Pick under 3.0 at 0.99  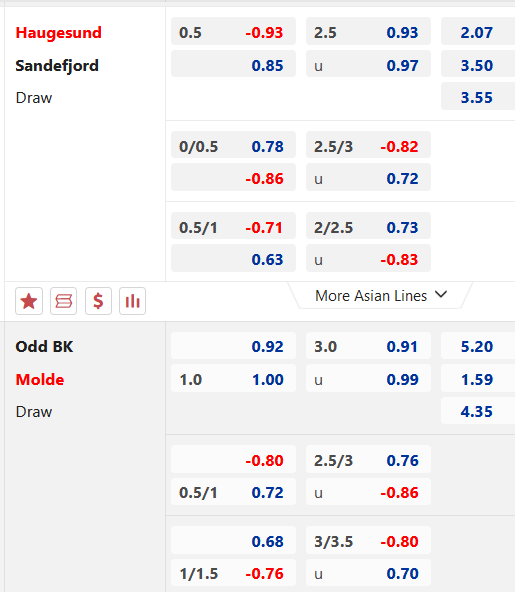point(368,378)
